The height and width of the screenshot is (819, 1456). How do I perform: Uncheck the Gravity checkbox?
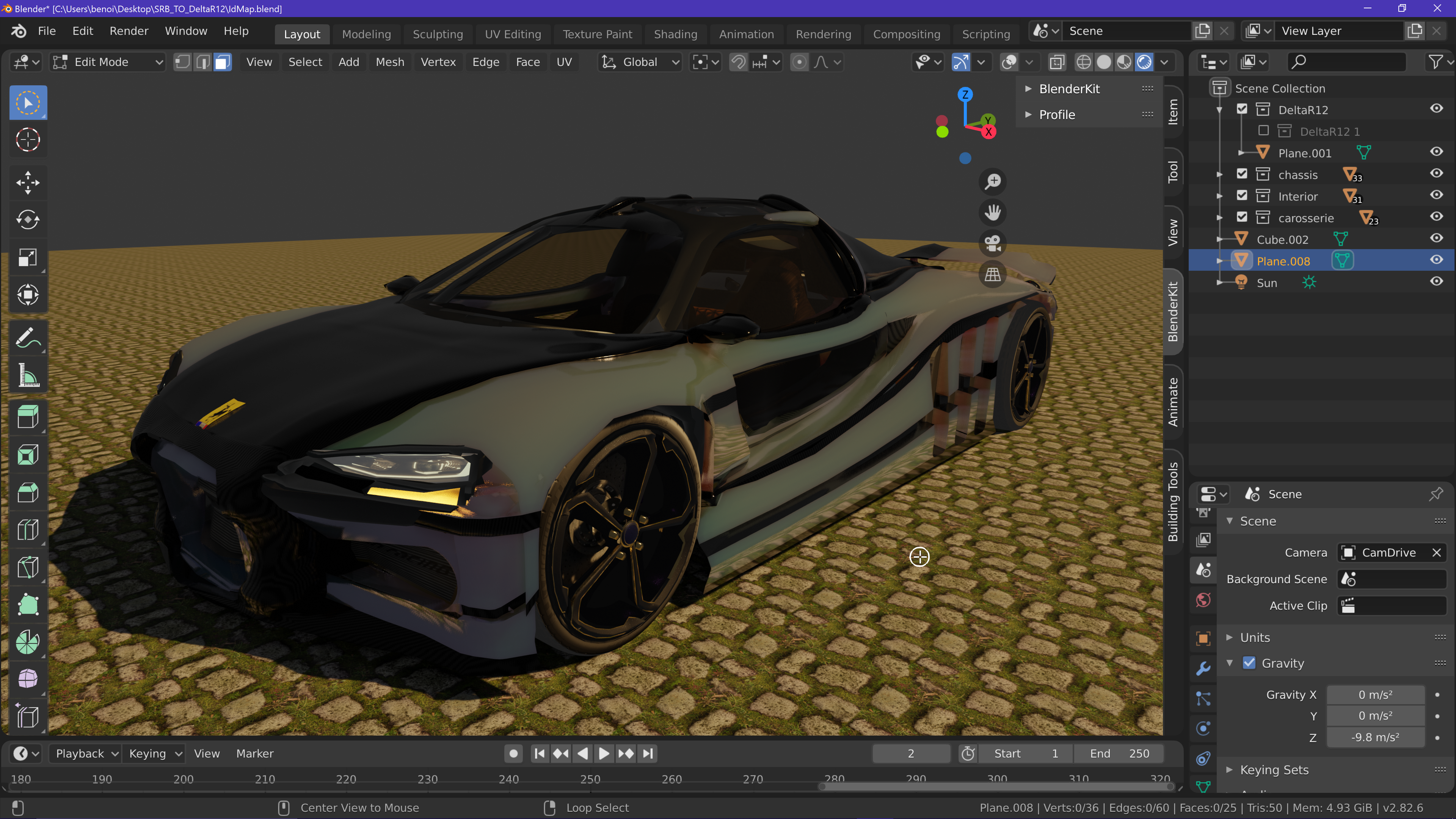[1249, 663]
